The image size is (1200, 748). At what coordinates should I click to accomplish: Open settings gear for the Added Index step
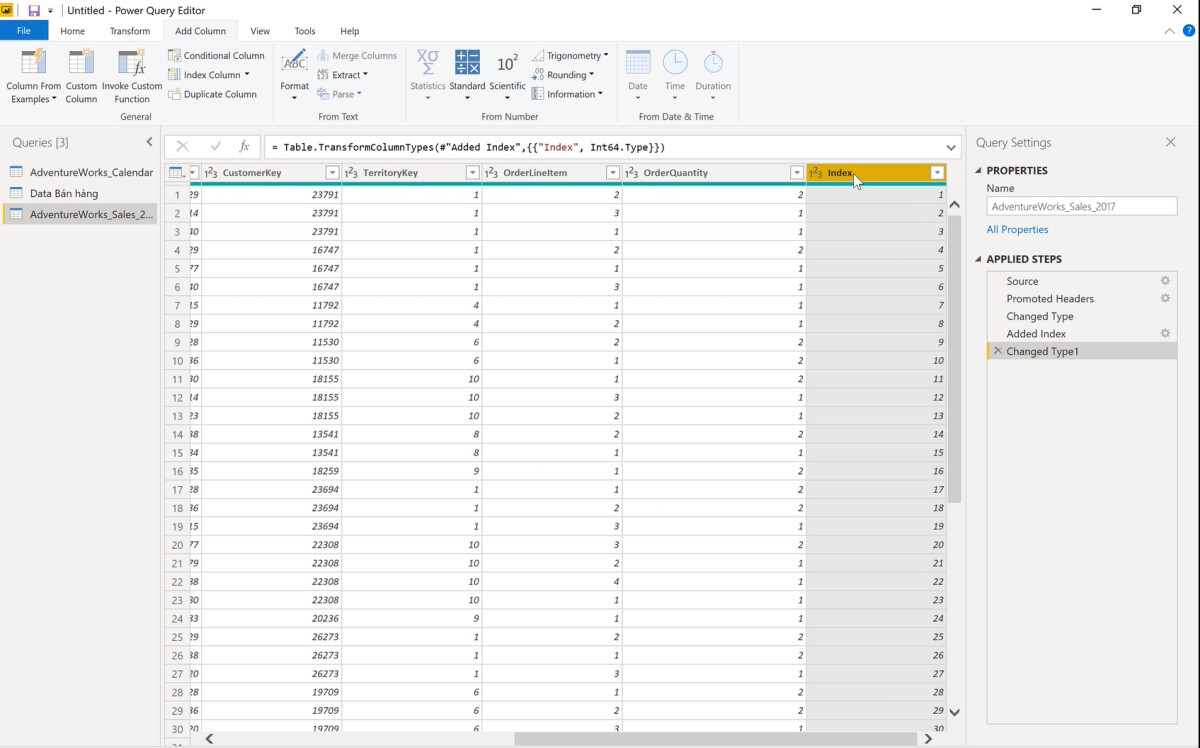1165,333
